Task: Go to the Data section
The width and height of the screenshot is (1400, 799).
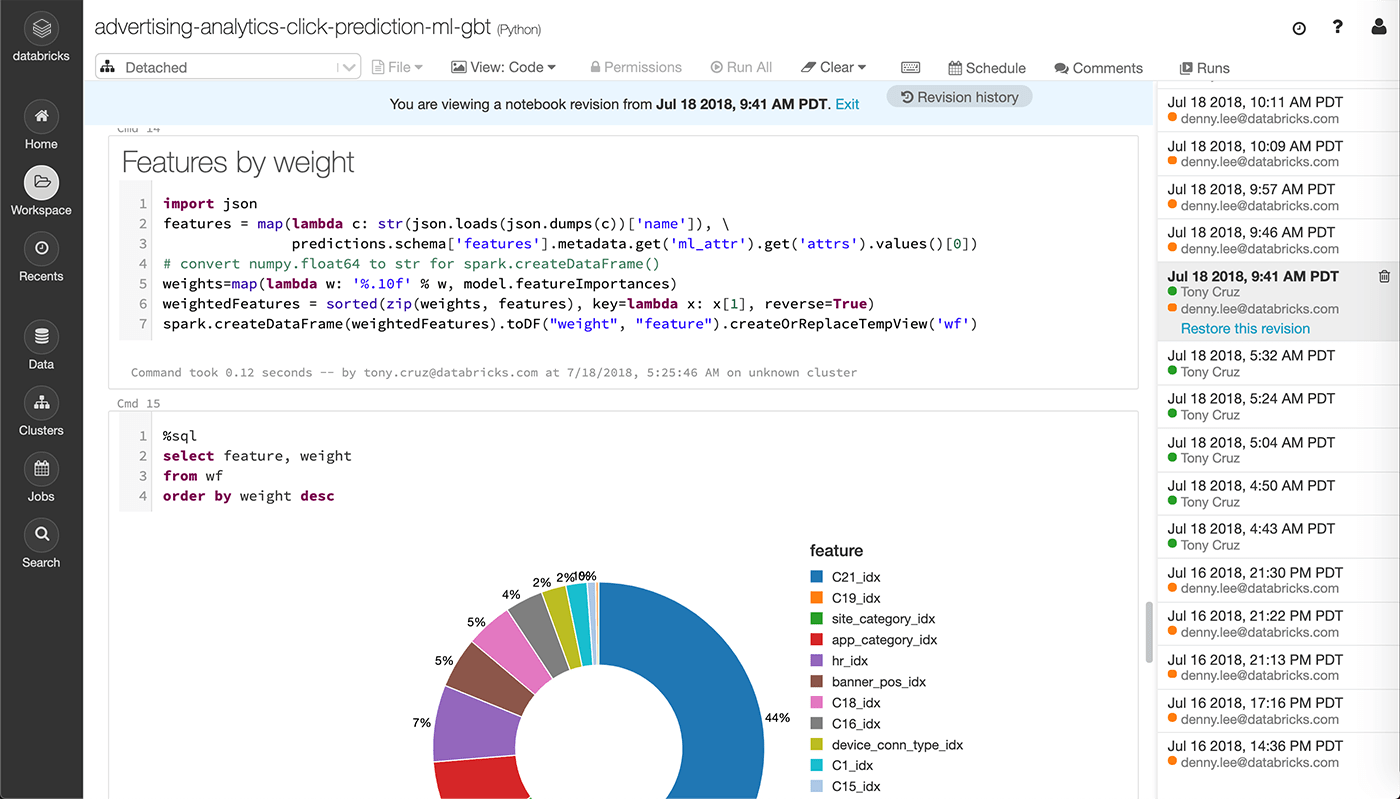Action: click(41, 337)
